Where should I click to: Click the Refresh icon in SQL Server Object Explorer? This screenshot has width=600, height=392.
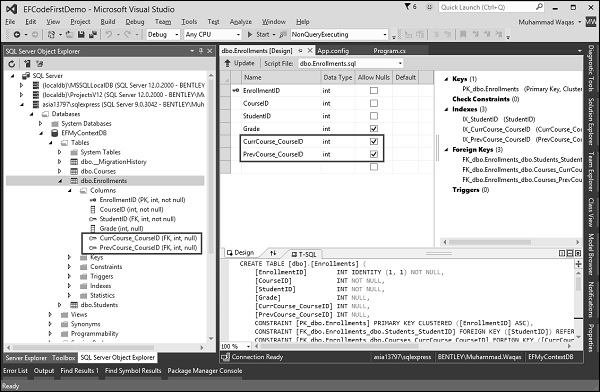tap(12, 64)
